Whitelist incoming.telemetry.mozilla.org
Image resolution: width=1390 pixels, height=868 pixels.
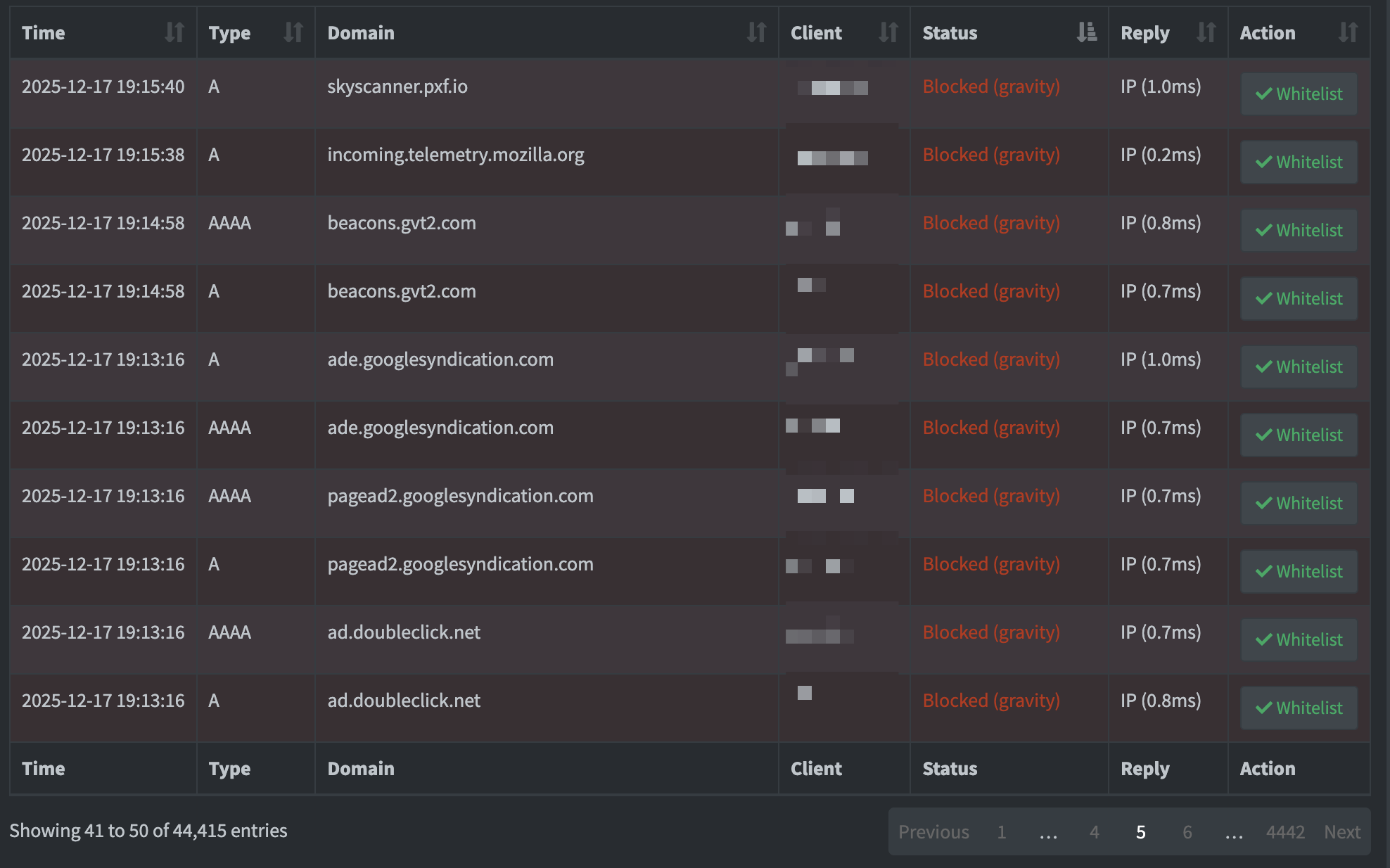tap(1298, 162)
